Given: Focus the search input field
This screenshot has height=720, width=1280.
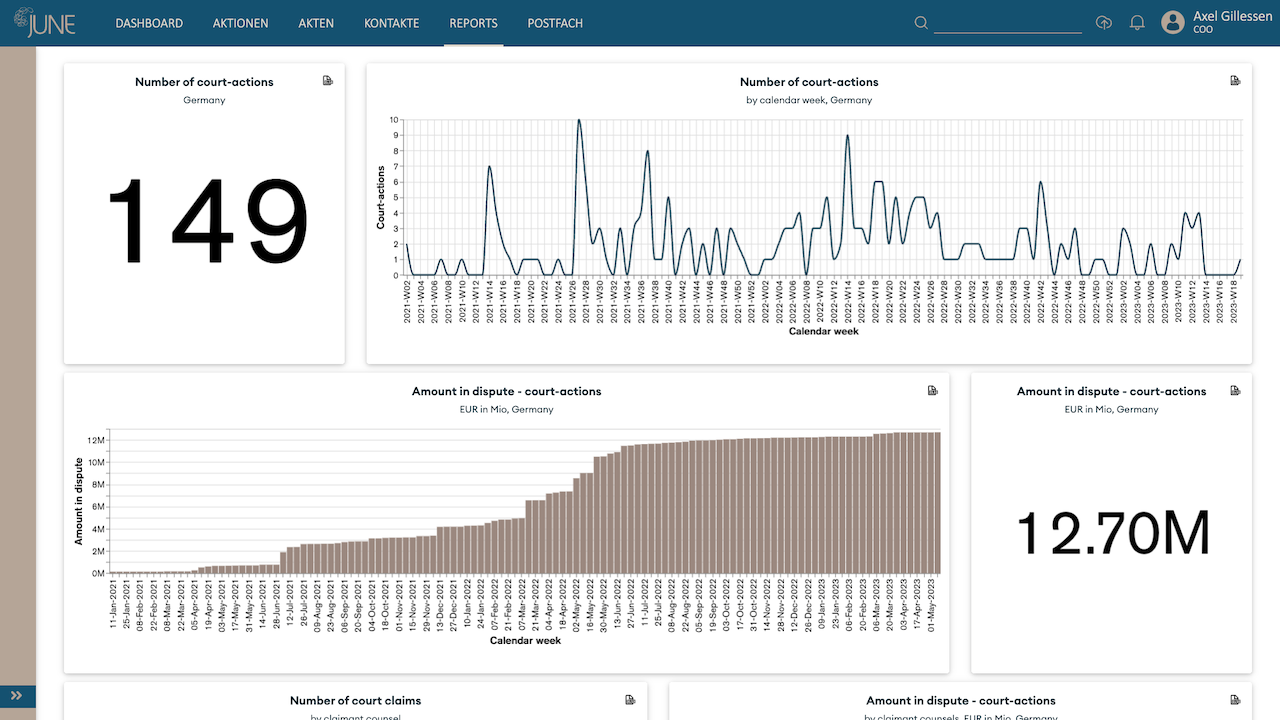Looking at the screenshot, I should 1008,23.
